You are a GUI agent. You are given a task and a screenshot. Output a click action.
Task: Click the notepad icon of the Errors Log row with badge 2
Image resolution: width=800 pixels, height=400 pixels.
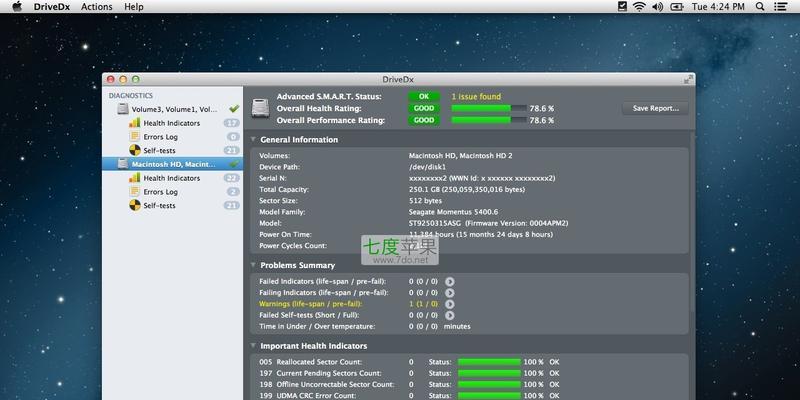click(x=134, y=191)
